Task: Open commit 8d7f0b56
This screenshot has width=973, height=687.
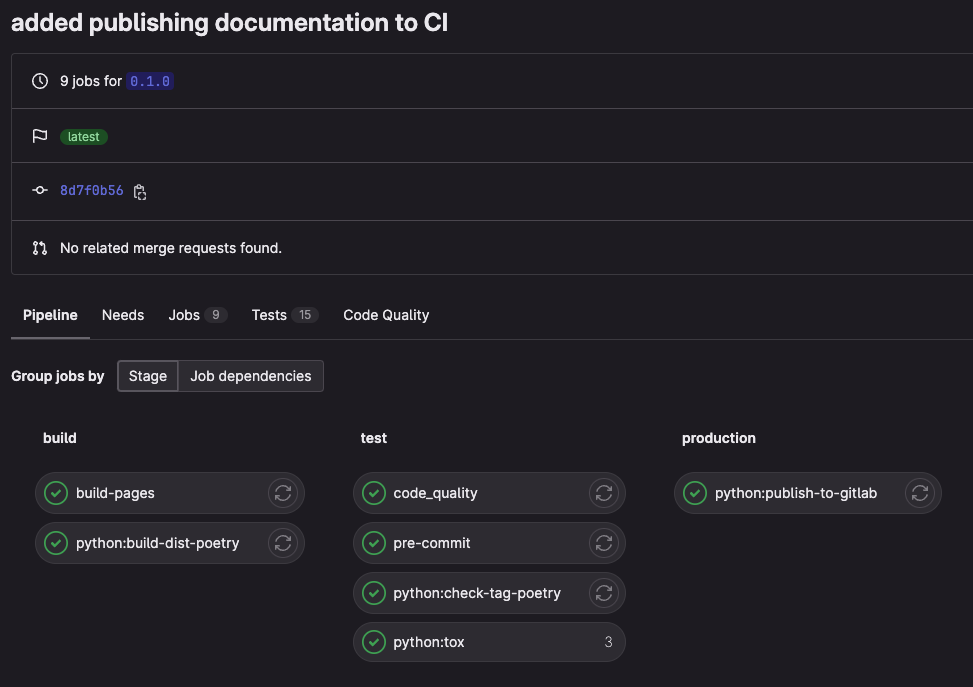Action: click(92, 190)
